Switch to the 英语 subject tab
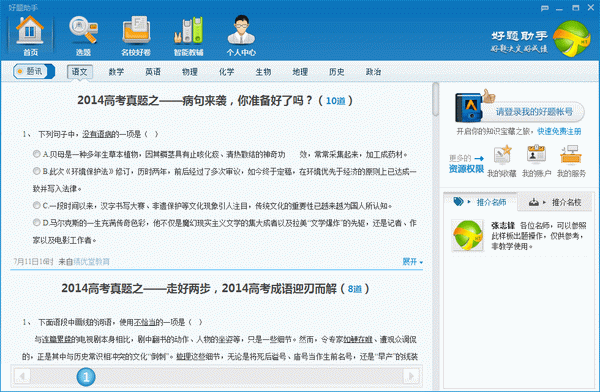 tap(153, 72)
